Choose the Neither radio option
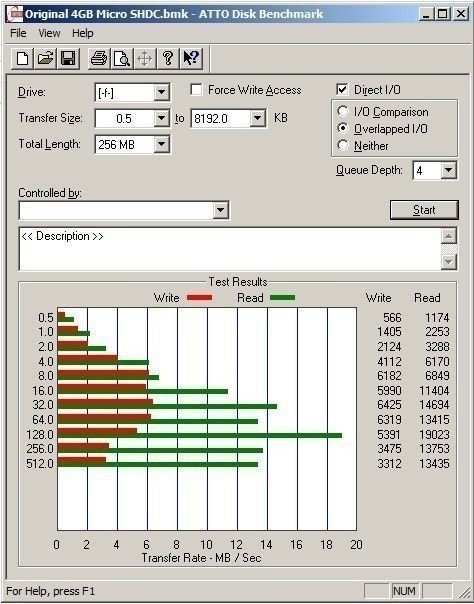This screenshot has width=474, height=604. (343, 145)
